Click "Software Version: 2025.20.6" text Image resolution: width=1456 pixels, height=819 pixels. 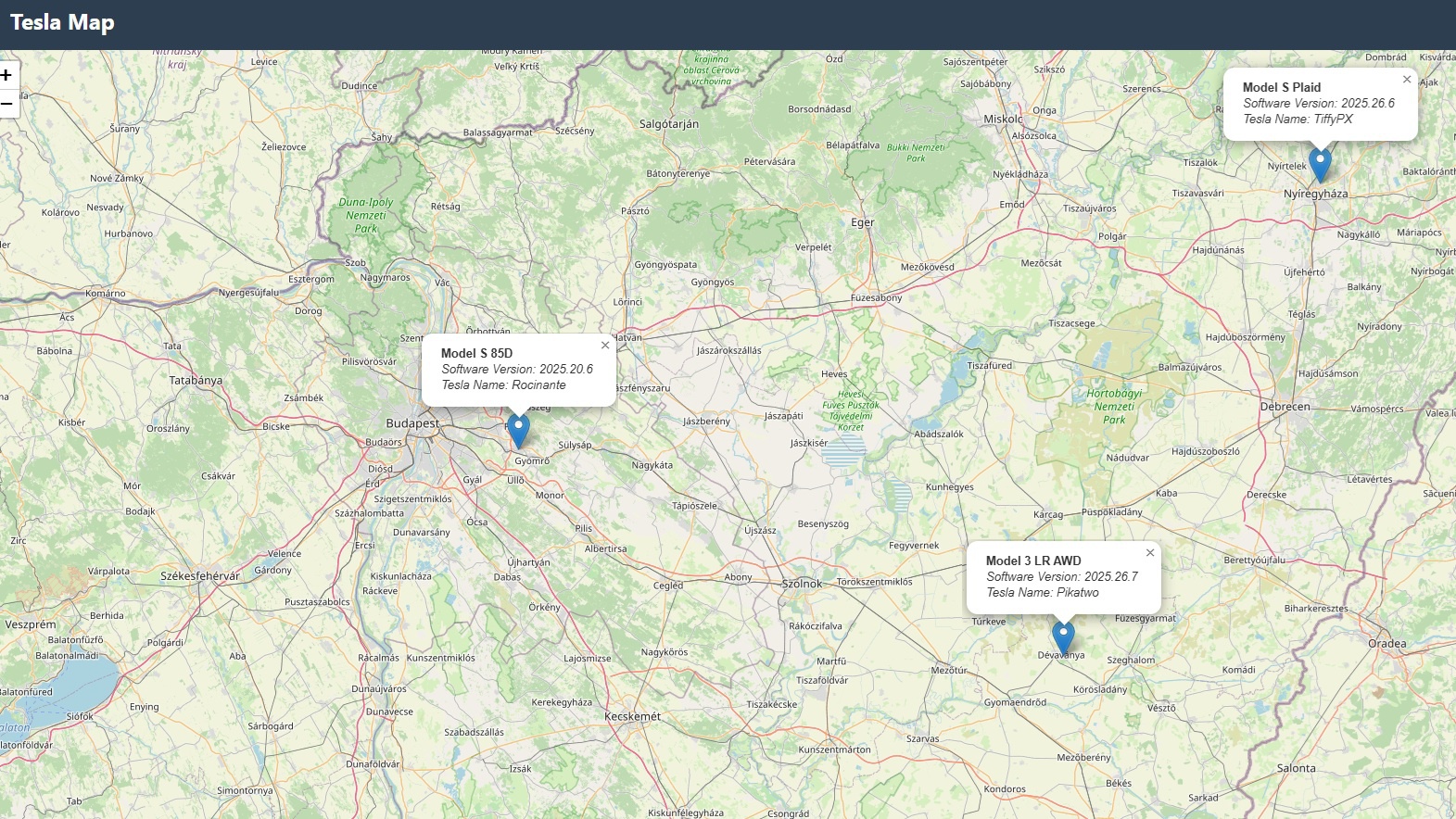click(x=517, y=369)
